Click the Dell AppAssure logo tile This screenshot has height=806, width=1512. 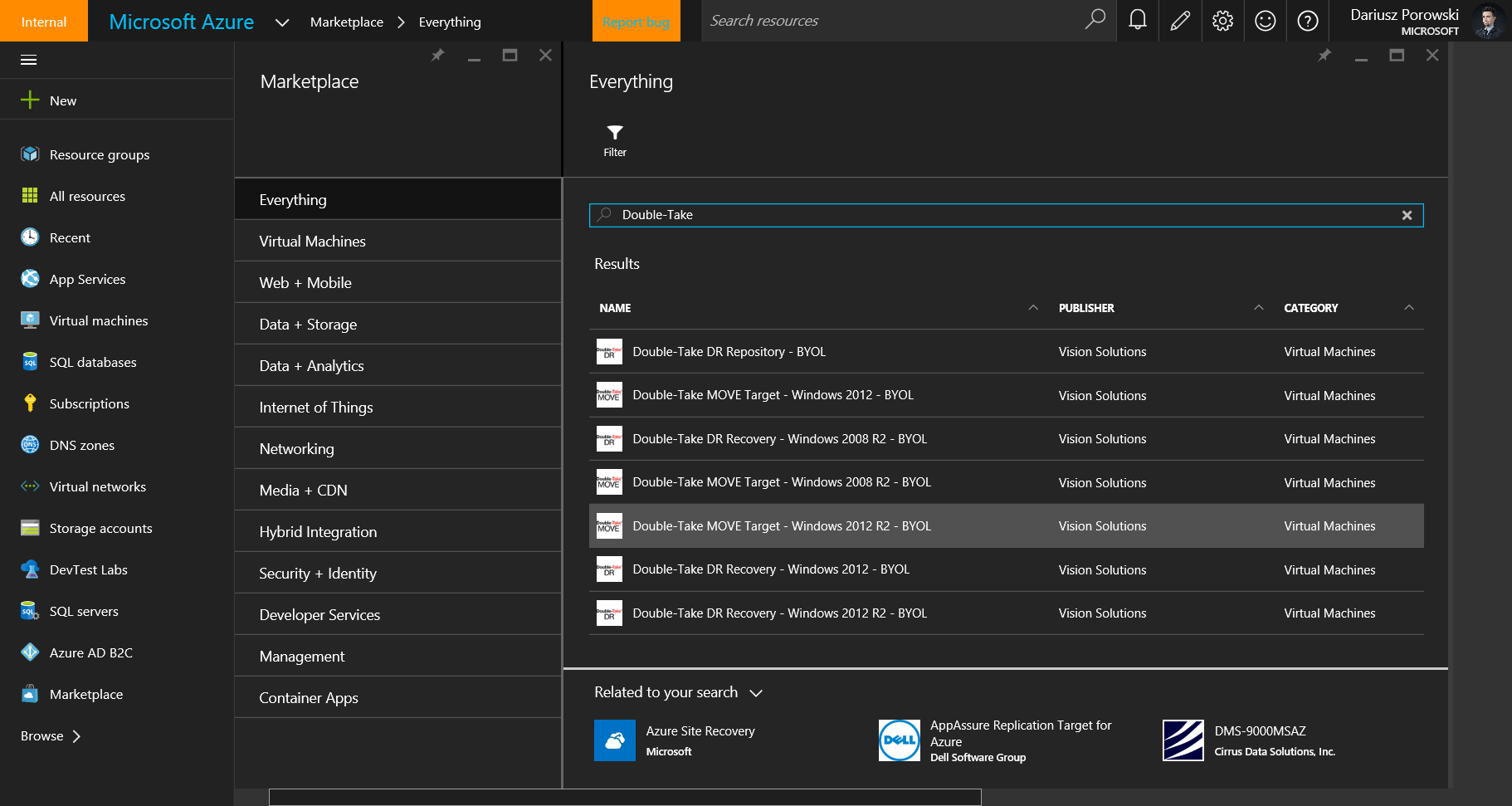[900, 740]
